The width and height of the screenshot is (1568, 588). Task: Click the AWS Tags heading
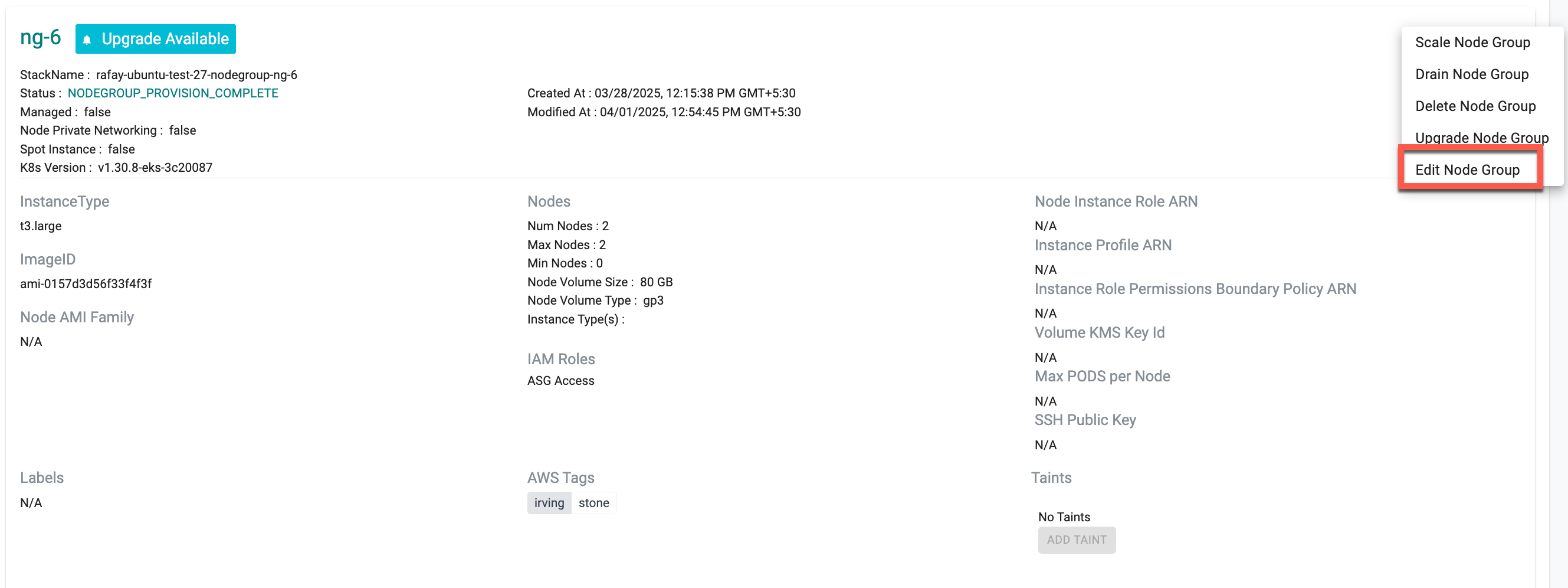(x=560, y=478)
